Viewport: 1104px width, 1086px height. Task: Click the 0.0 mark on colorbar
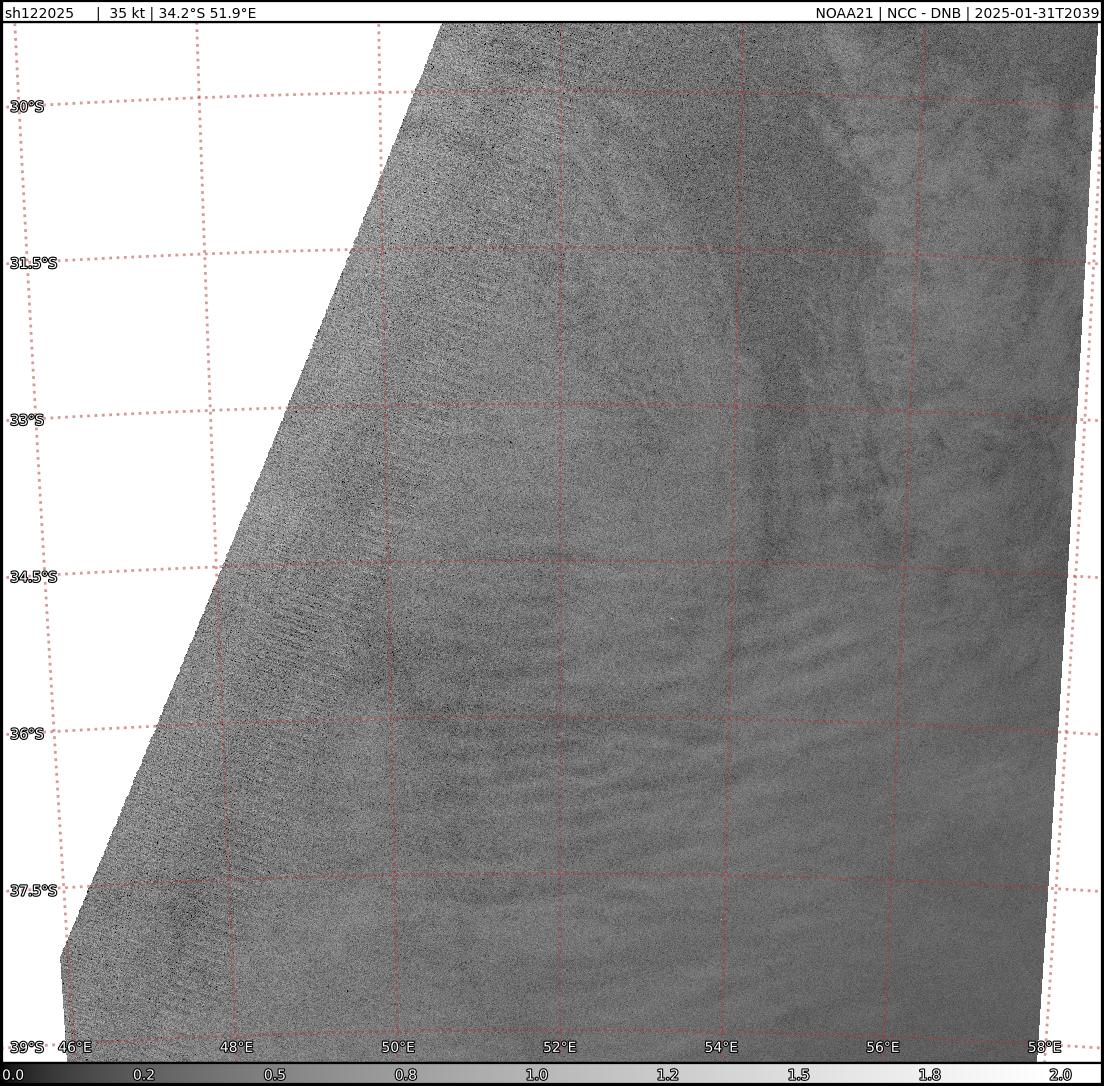(x=13, y=1075)
